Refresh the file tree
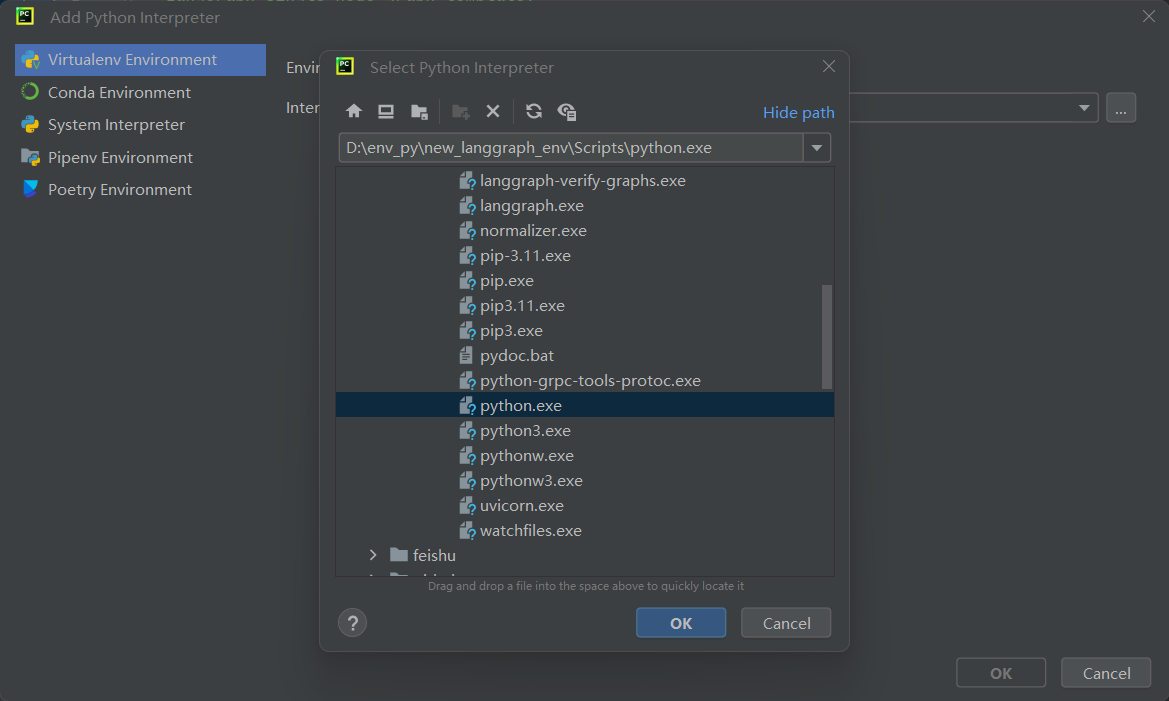 click(534, 111)
